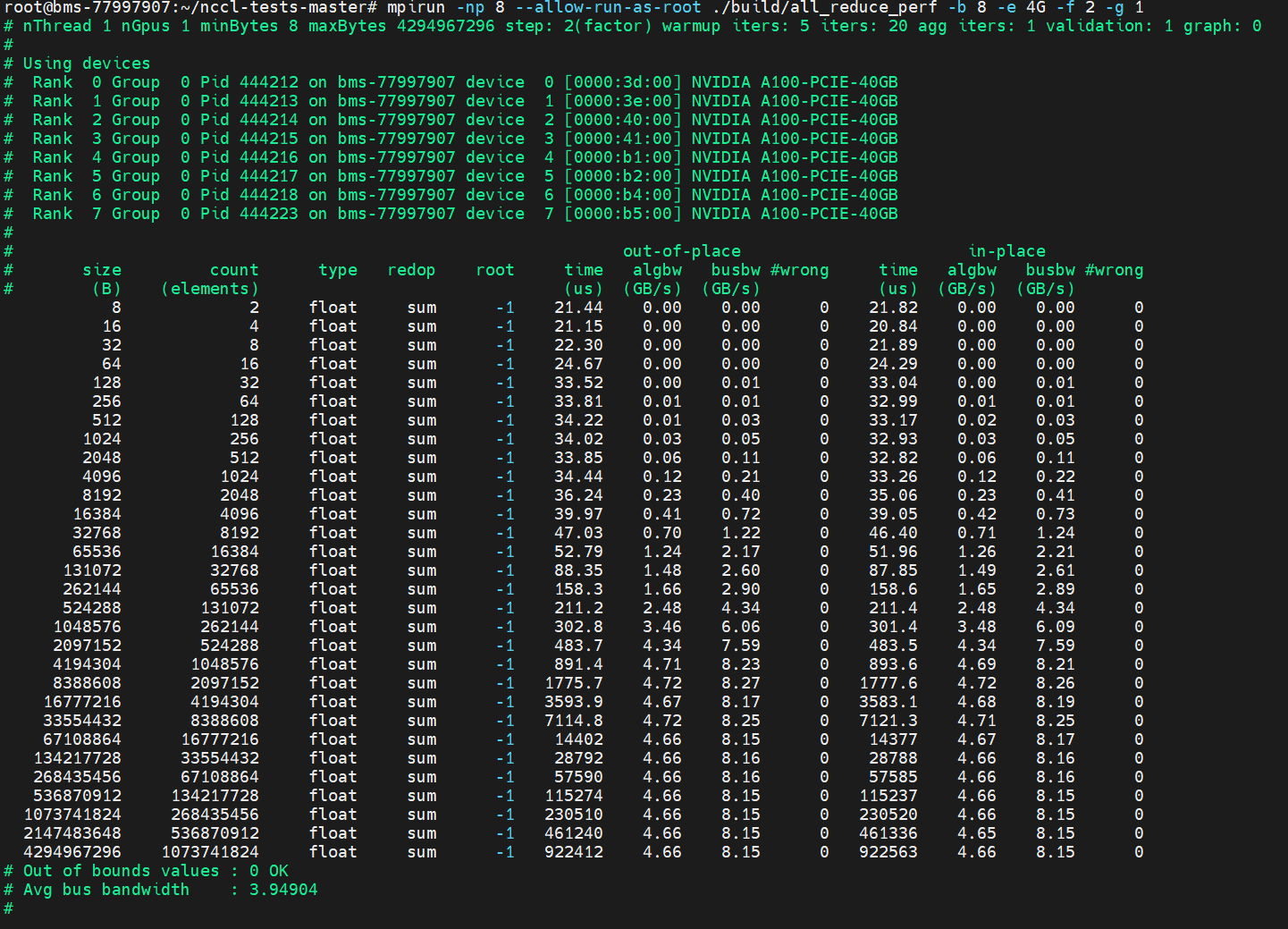Click out-of-place time 33.85 in size 2048 row
Image resolution: width=1288 pixels, height=929 pixels.
click(578, 458)
